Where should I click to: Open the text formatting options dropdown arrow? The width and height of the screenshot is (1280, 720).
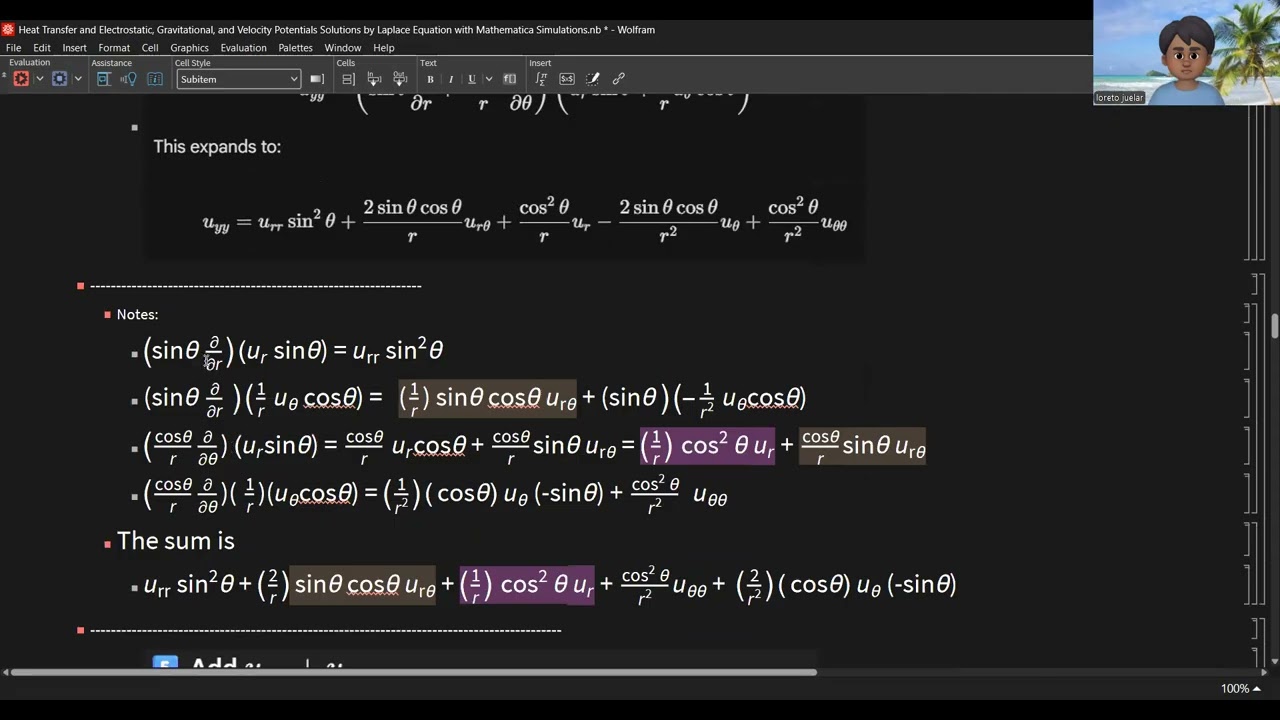[488, 79]
